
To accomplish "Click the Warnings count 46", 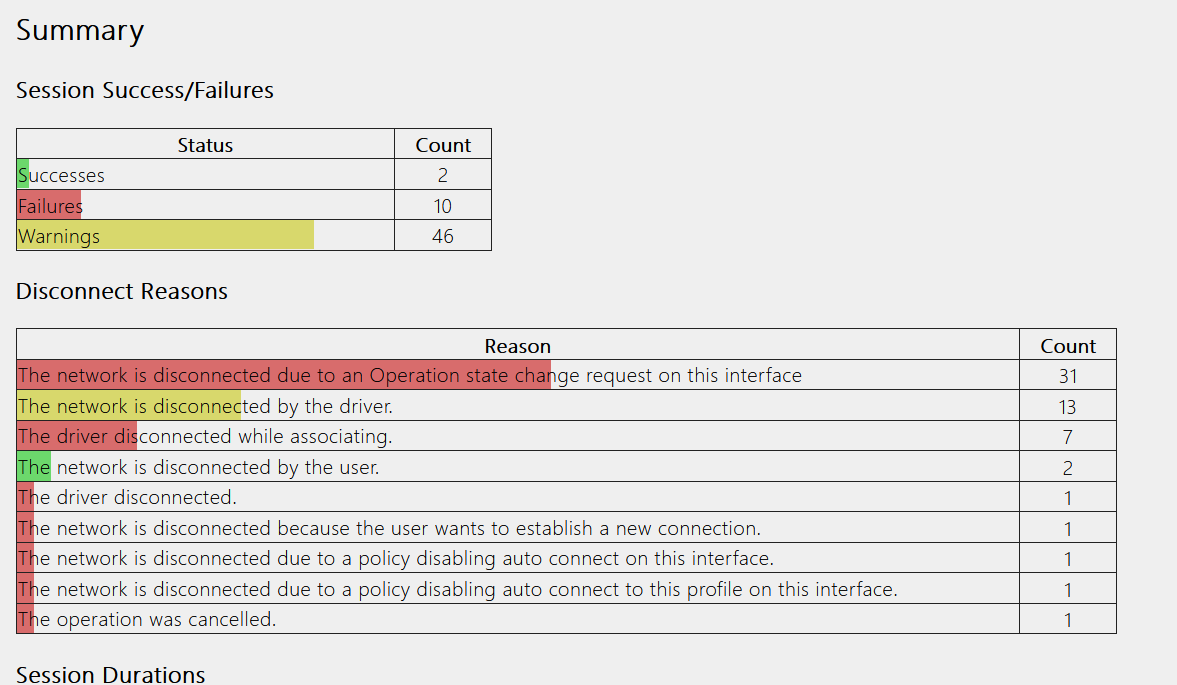I will coord(443,236).
